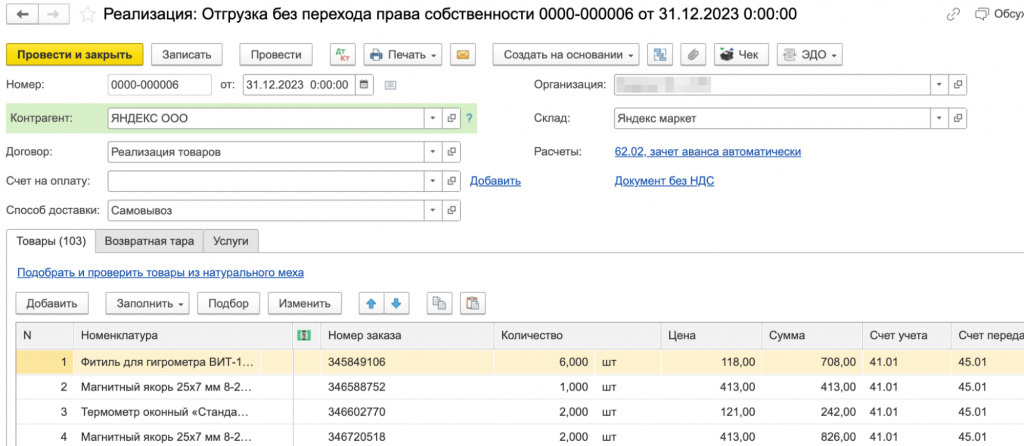Paste rows with the clipboard icon
This screenshot has height=446, width=1024.
[x=473, y=304]
